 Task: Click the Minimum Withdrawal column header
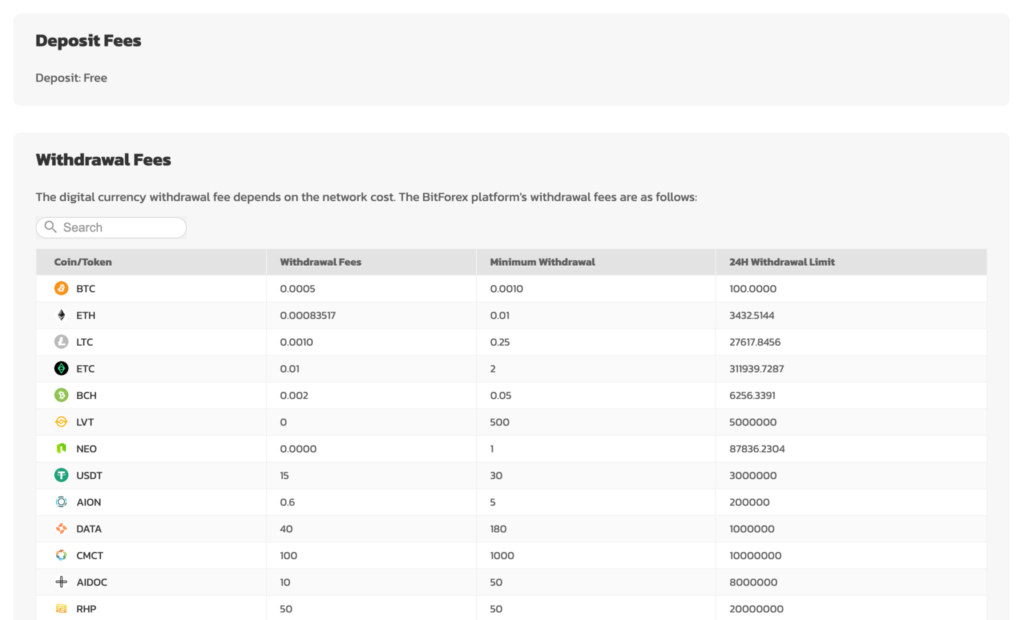click(542, 262)
